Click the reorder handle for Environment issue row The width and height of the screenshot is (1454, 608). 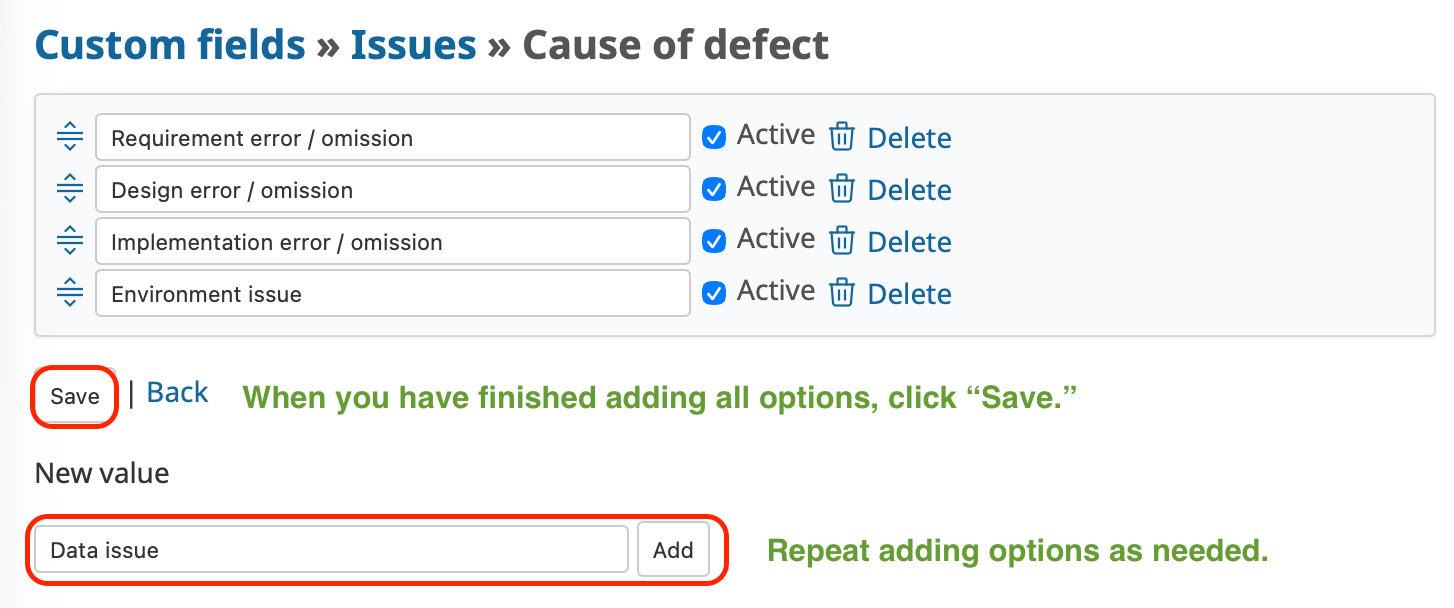pos(69,293)
